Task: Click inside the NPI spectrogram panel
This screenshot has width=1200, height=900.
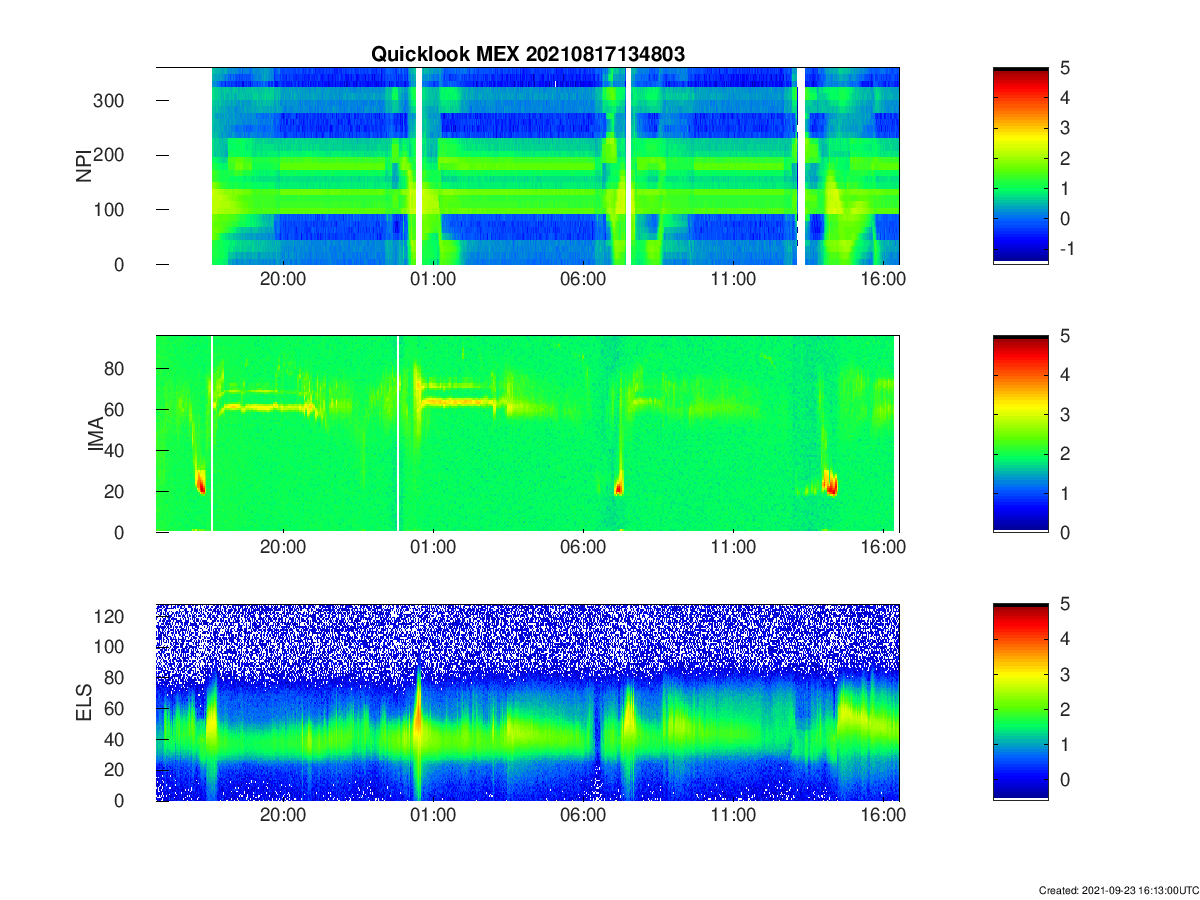Action: click(527, 166)
